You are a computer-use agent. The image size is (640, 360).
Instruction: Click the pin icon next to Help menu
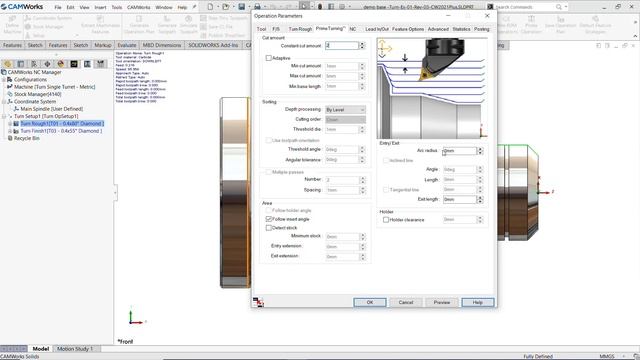pyautogui.click(x=194, y=7)
